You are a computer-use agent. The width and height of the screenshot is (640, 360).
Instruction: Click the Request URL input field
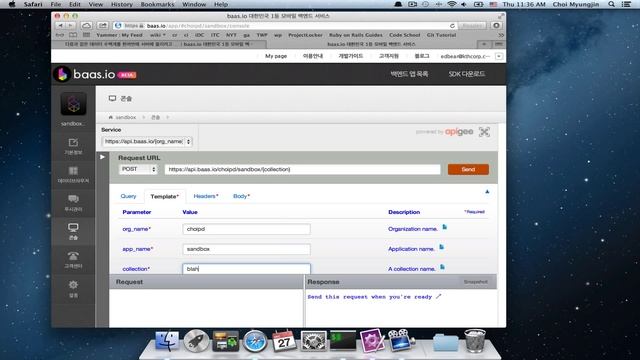click(302, 169)
